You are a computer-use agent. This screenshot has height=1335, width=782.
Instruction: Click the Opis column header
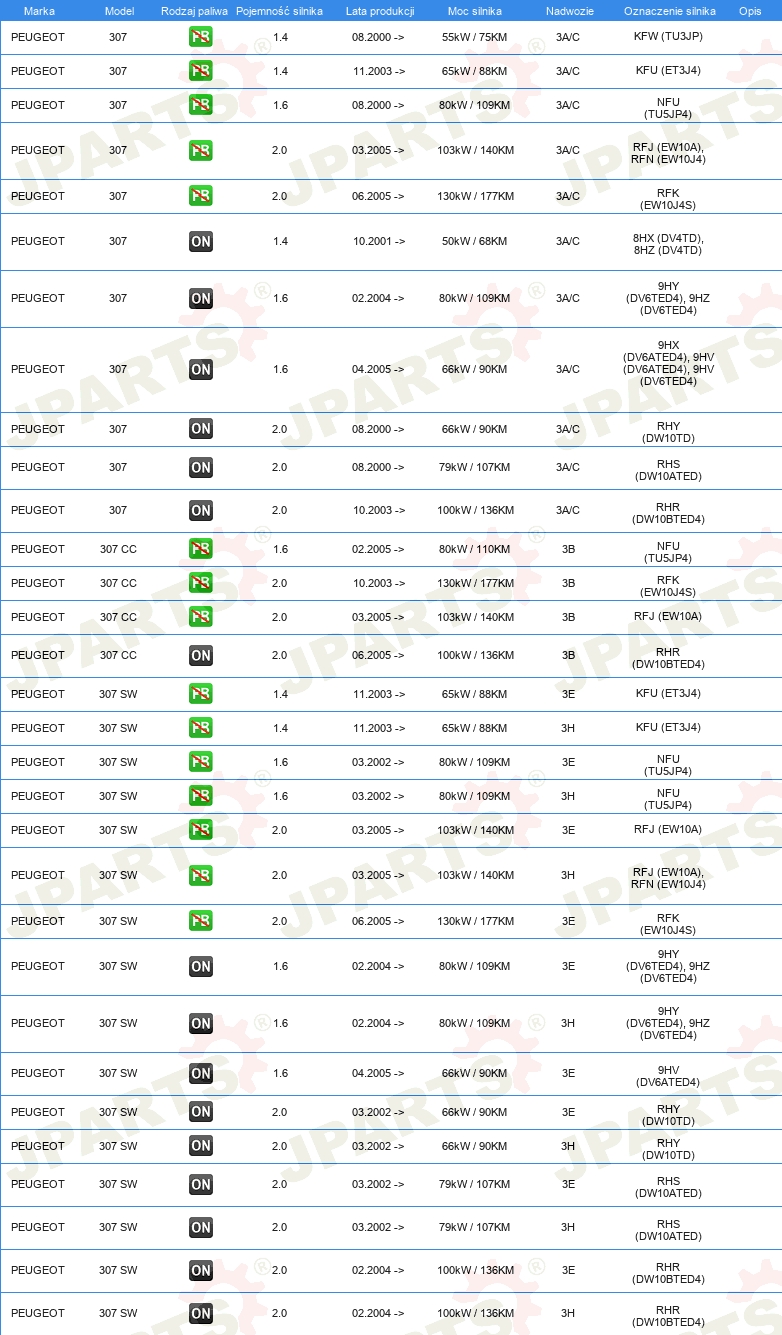click(x=750, y=10)
